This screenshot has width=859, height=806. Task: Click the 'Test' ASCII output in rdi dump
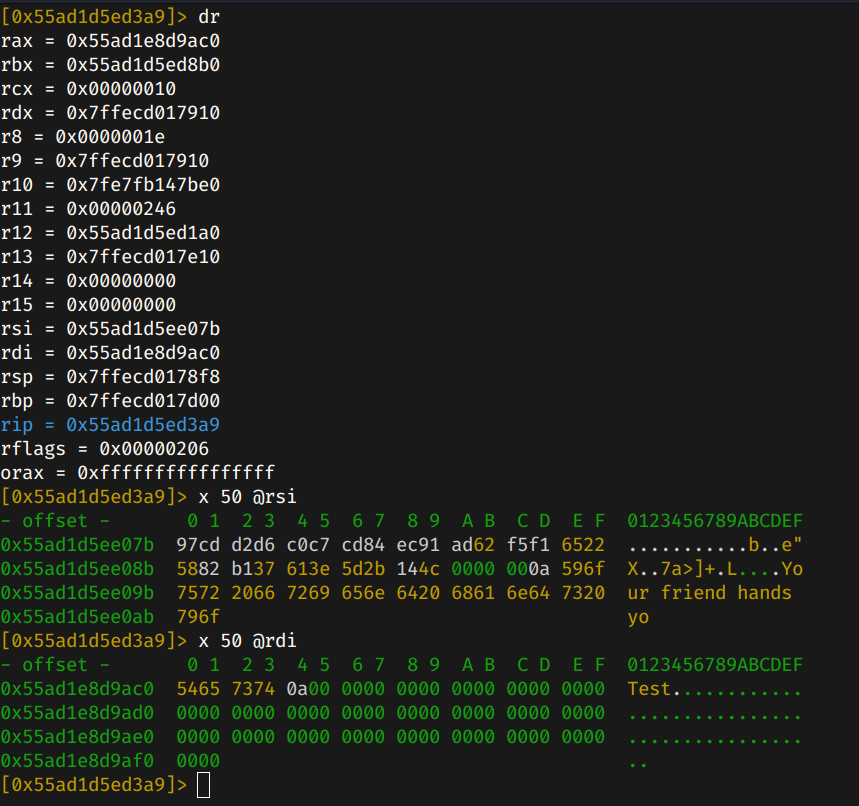(x=649, y=689)
